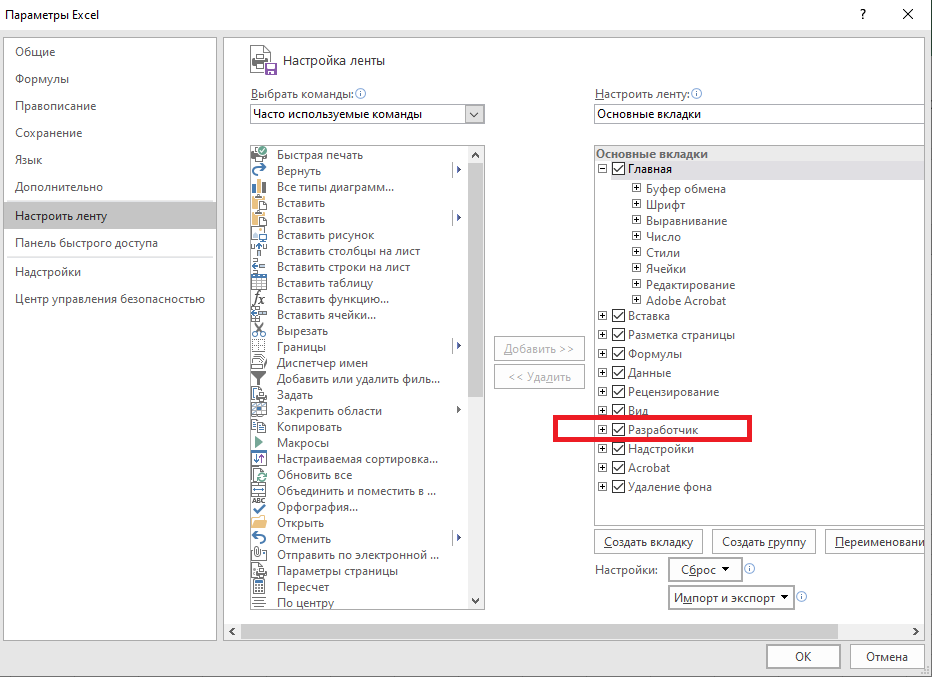Click the Redo (Вернуть) arrow icon

click(x=259, y=171)
